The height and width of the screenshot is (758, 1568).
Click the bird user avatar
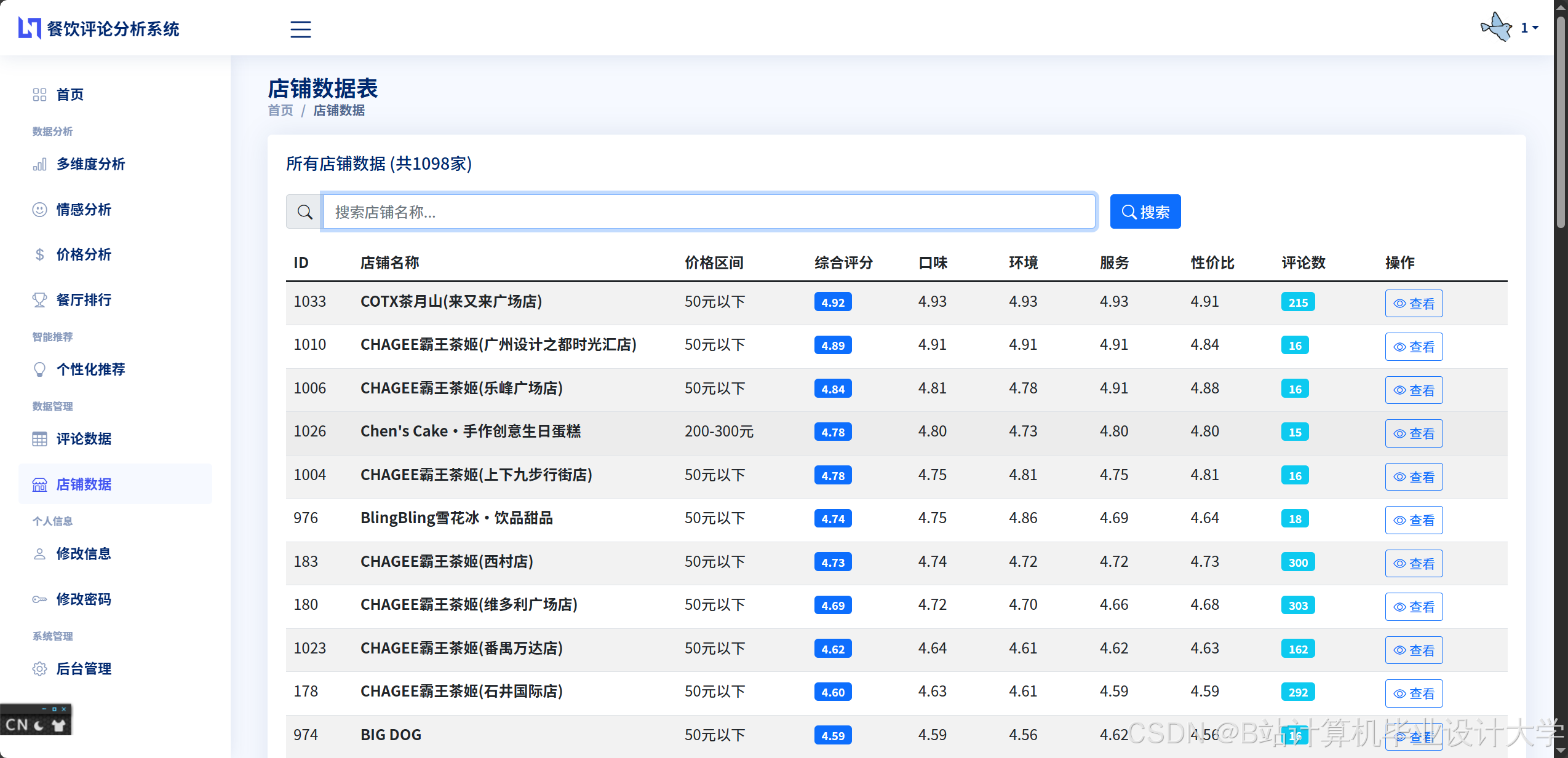[1496, 28]
